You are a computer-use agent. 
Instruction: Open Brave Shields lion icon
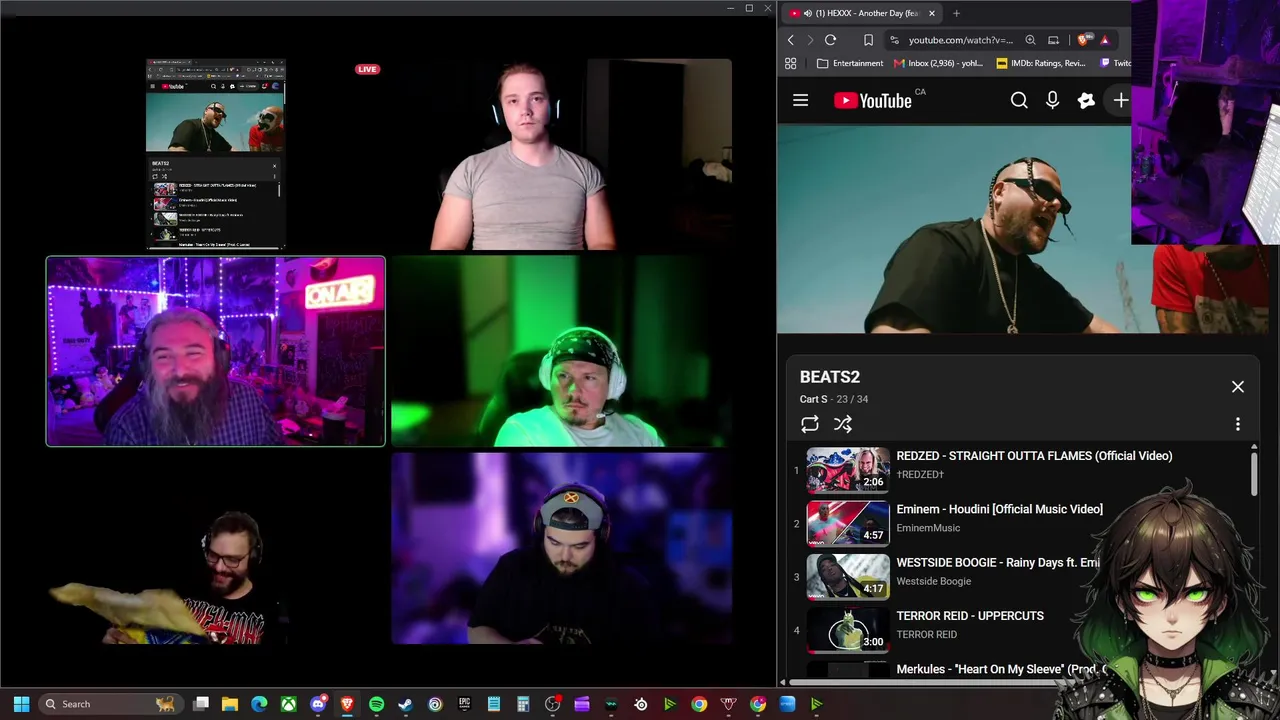coord(1083,40)
